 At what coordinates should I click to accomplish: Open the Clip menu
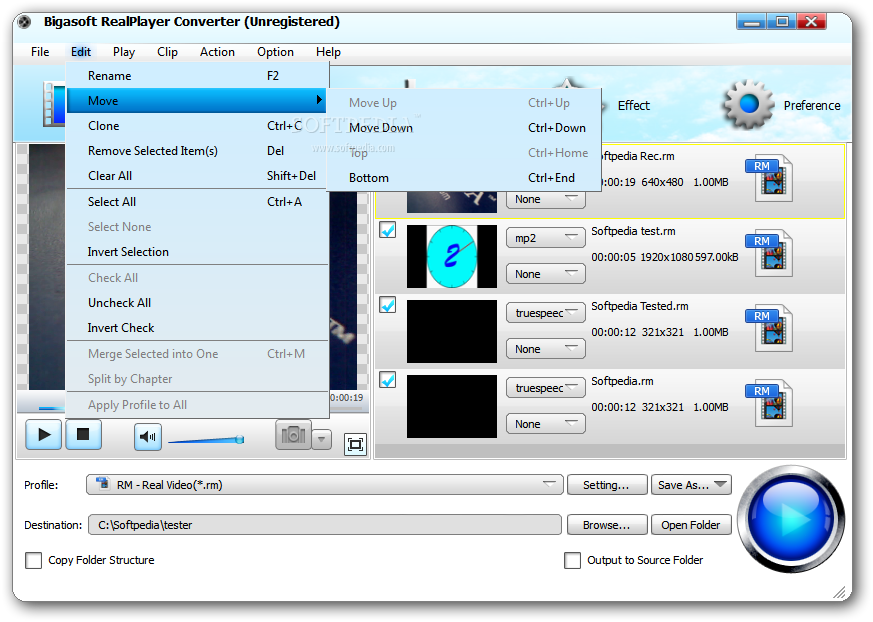(167, 52)
